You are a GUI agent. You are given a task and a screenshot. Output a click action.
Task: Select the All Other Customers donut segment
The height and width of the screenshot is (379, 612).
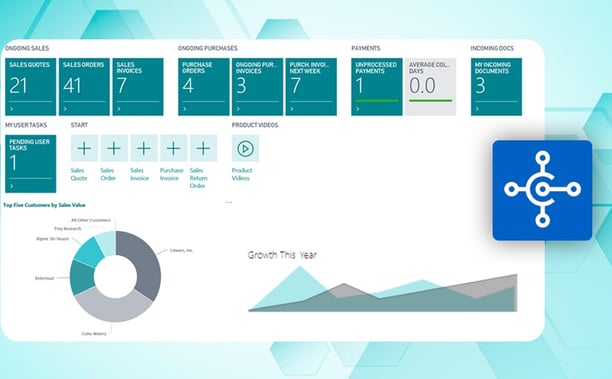coord(107,243)
